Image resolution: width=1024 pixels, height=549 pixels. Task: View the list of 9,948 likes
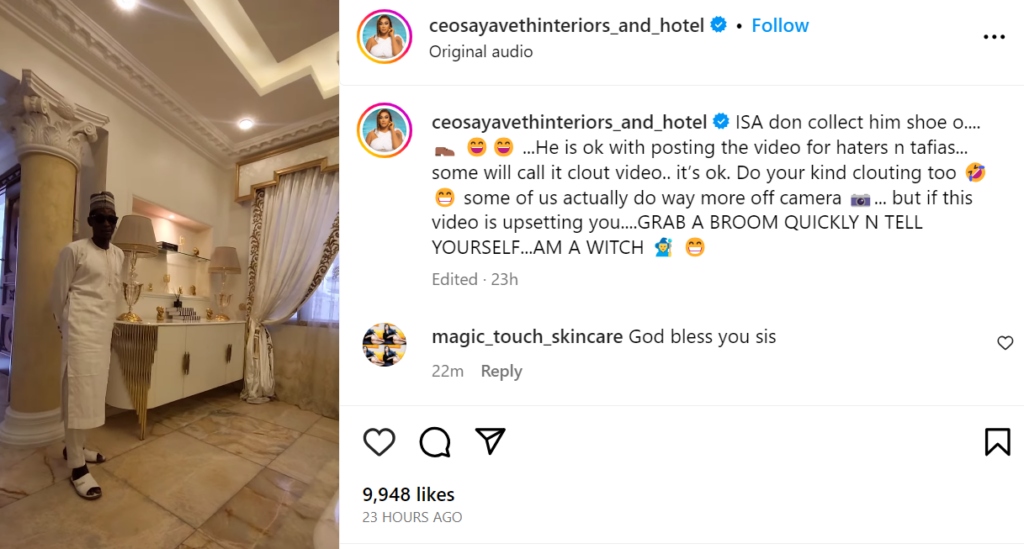pos(409,494)
